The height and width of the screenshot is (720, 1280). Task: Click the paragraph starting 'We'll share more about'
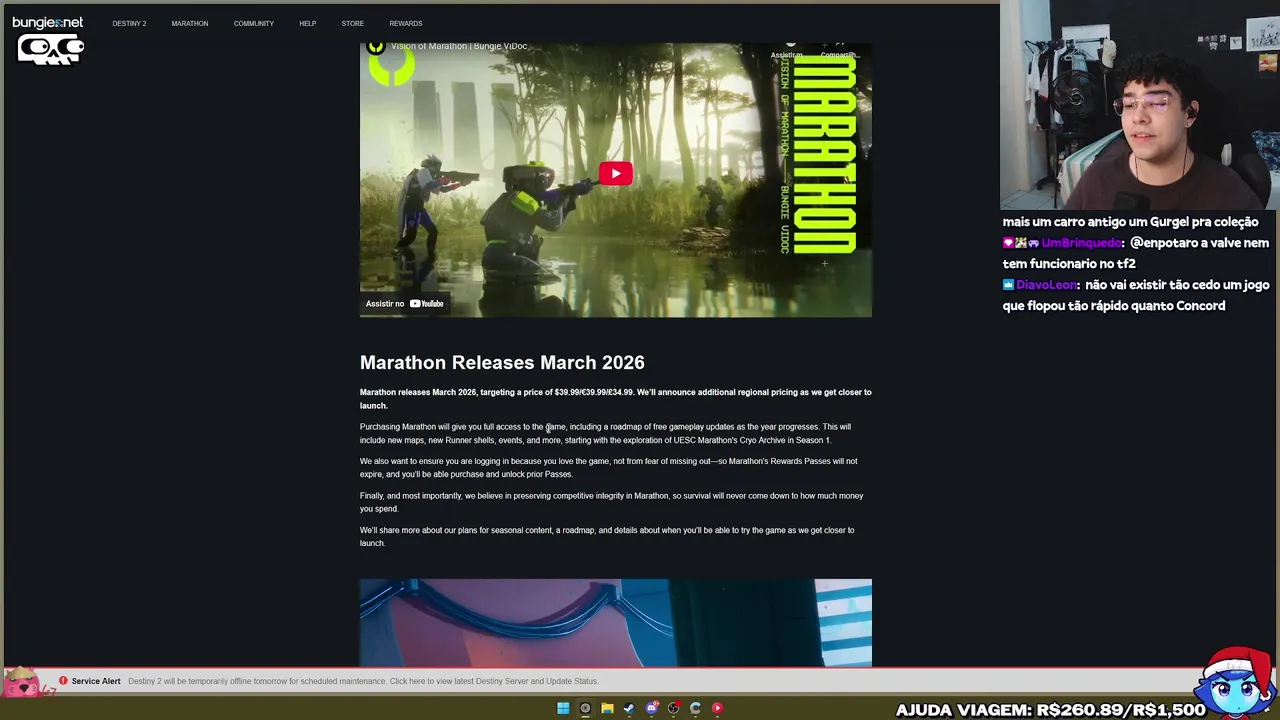click(607, 537)
